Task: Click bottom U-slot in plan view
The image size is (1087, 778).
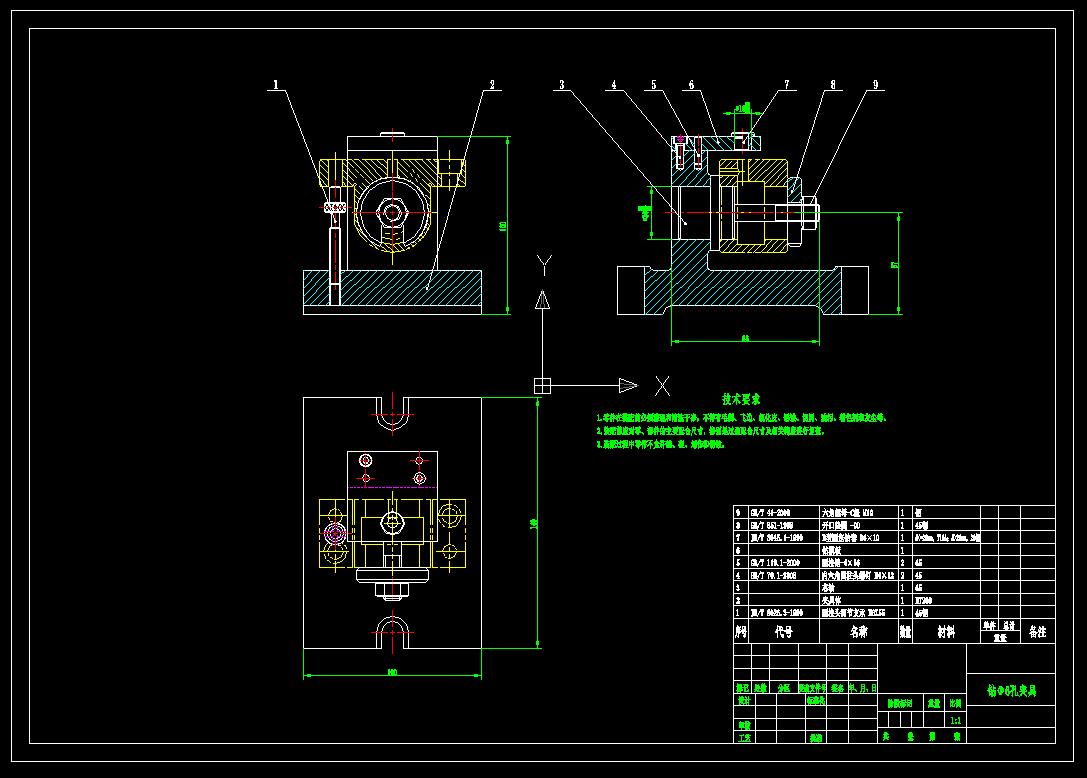Action: (392, 633)
